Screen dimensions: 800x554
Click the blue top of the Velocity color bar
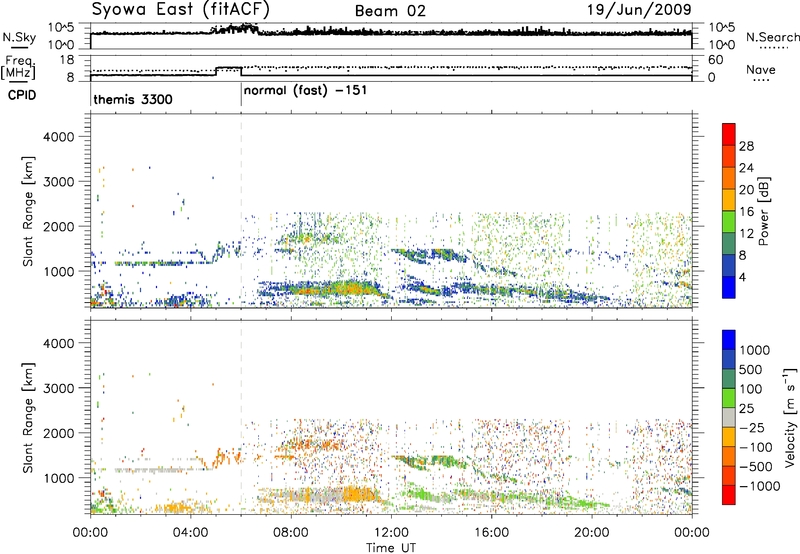[x=729, y=340]
